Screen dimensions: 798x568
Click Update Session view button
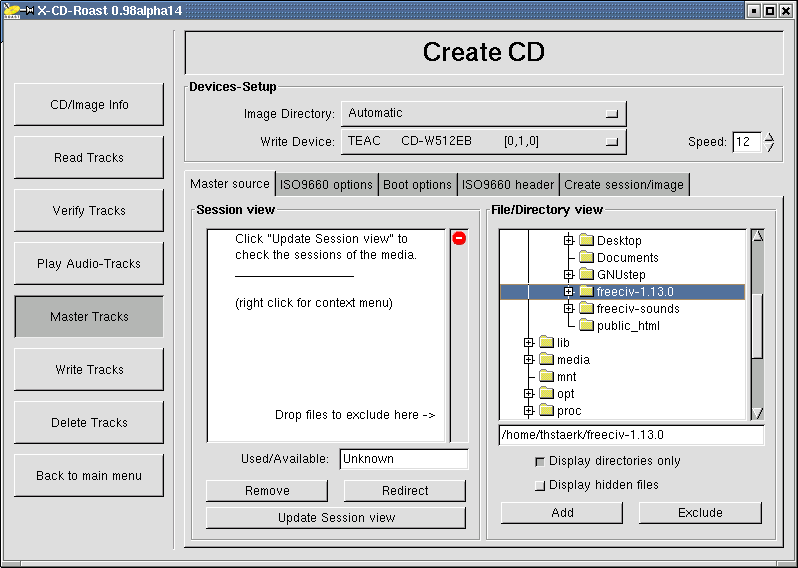[x=336, y=518]
